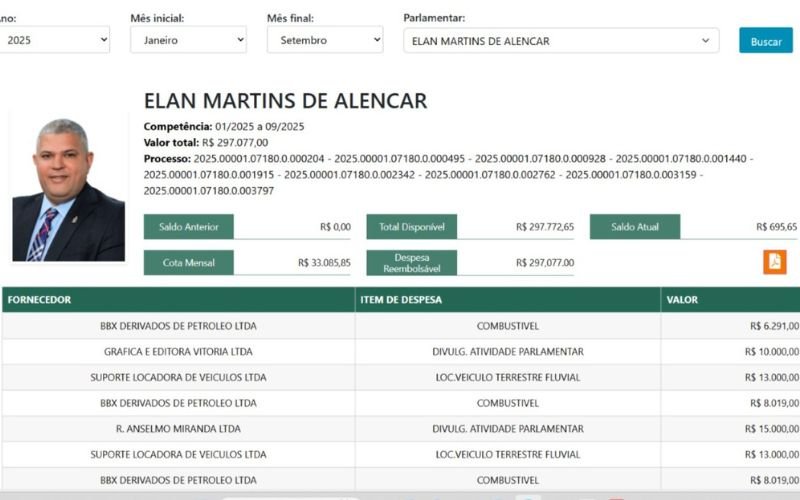This screenshot has width=800, height=500.
Task: Click the Cota Mensal green label
Action: pos(189,263)
